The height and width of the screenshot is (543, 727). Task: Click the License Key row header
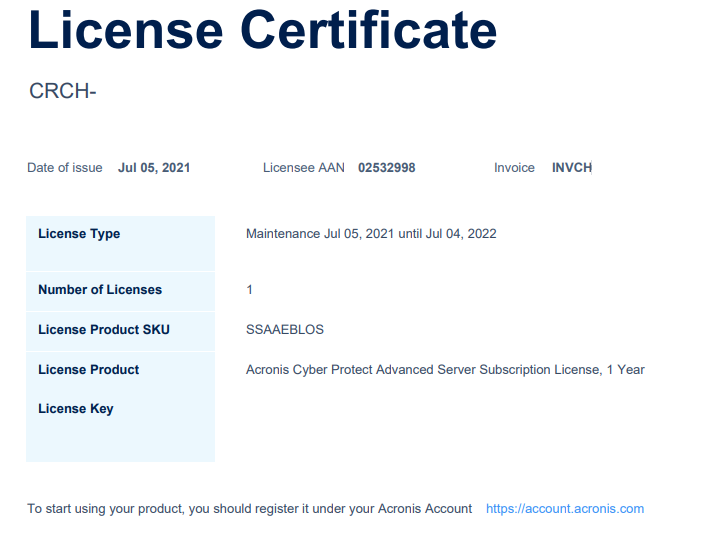76,409
